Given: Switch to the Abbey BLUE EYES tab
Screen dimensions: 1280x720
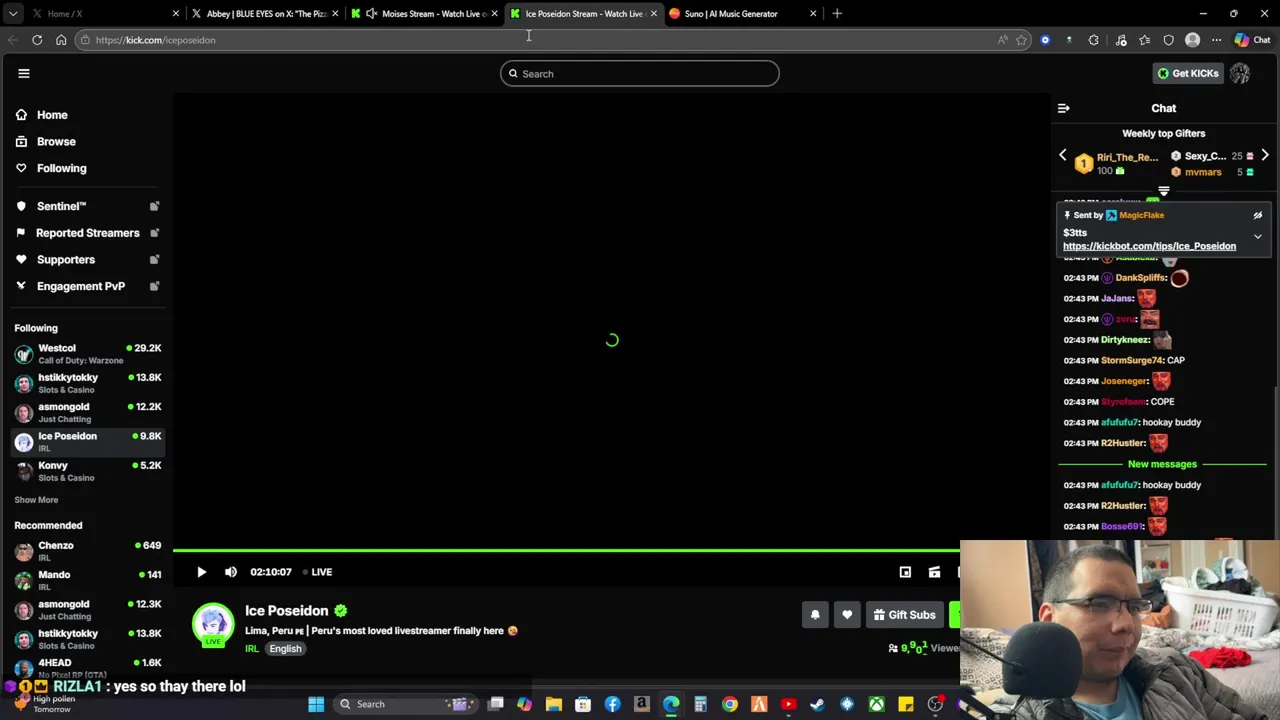Looking at the screenshot, I should point(265,14).
